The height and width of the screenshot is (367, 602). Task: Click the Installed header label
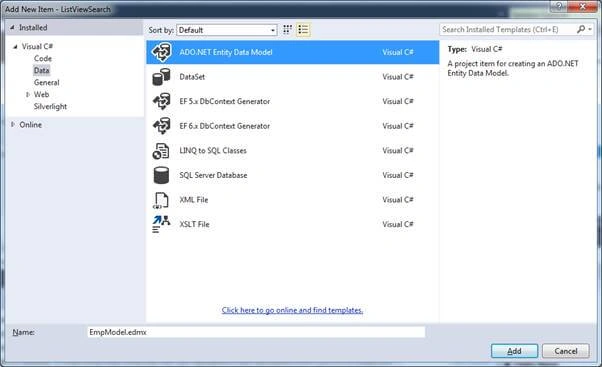pyautogui.click(x=33, y=28)
